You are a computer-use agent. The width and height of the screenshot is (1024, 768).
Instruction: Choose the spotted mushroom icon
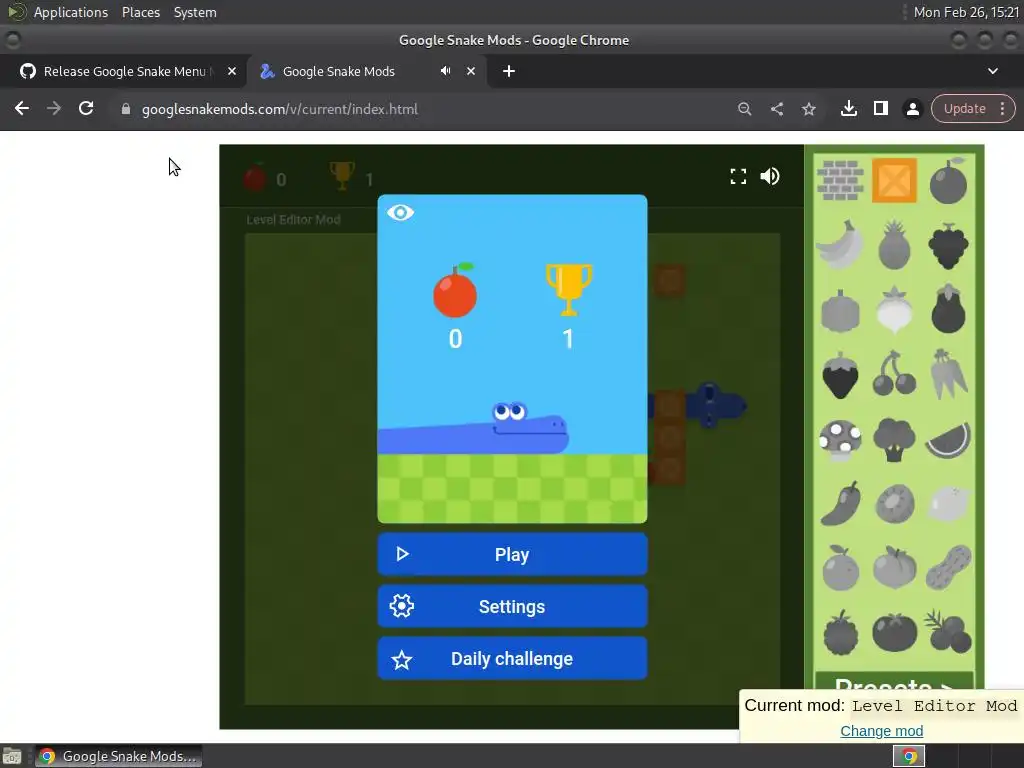[840, 440]
